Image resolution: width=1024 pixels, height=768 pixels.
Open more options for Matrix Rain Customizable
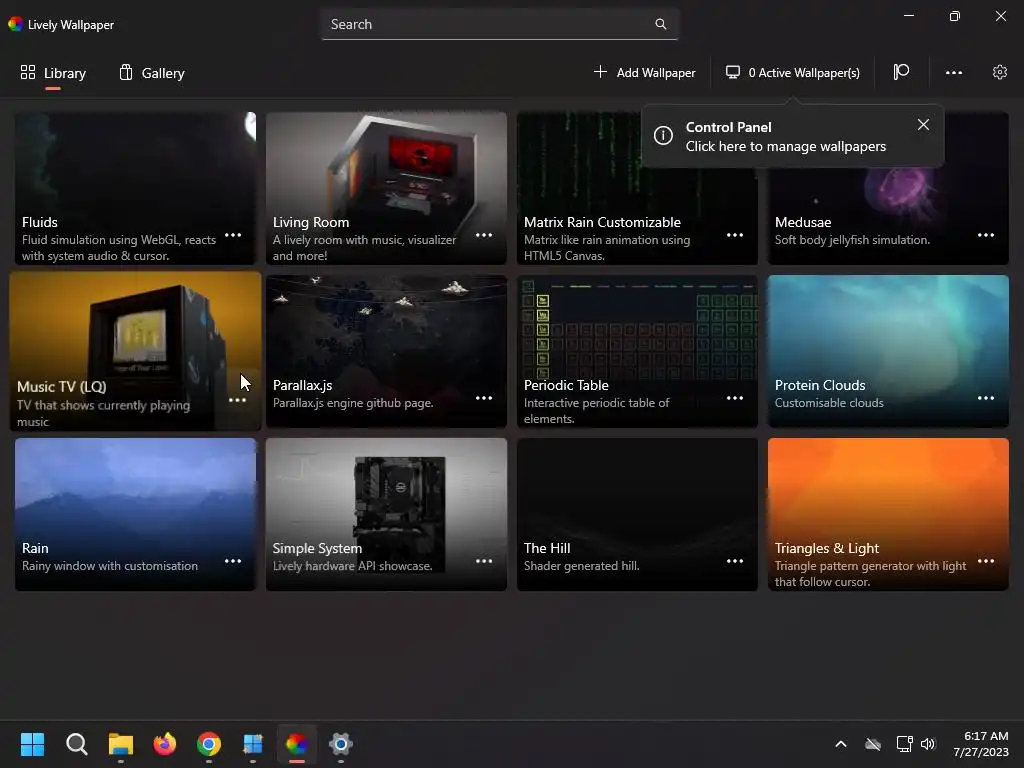tap(735, 235)
